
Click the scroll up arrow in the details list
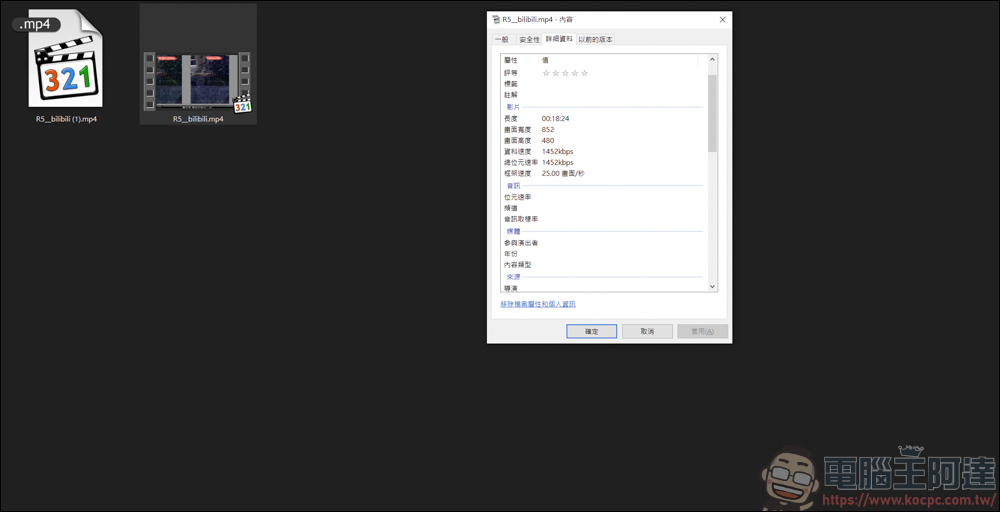click(x=712, y=60)
